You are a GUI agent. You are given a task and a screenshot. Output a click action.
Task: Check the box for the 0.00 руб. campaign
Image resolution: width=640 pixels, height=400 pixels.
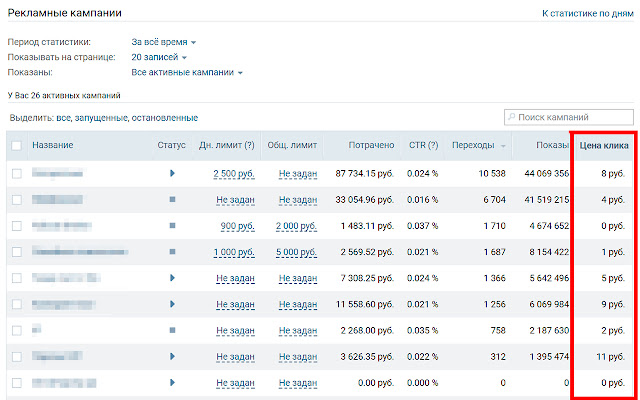(17, 383)
